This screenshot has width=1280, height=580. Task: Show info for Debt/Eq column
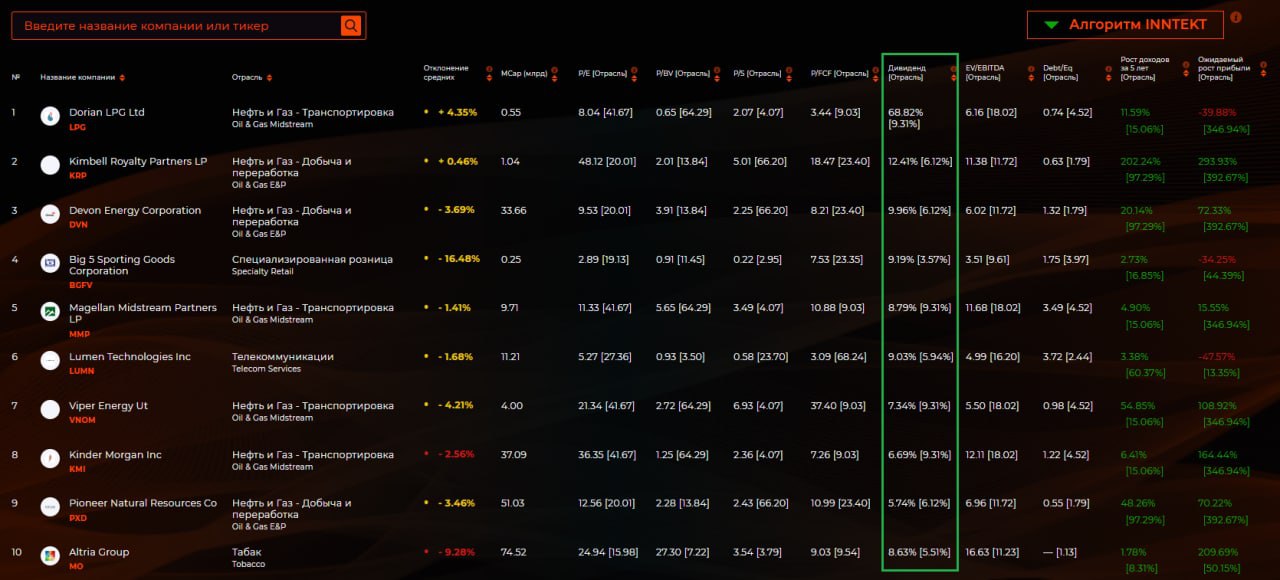click(x=1109, y=69)
